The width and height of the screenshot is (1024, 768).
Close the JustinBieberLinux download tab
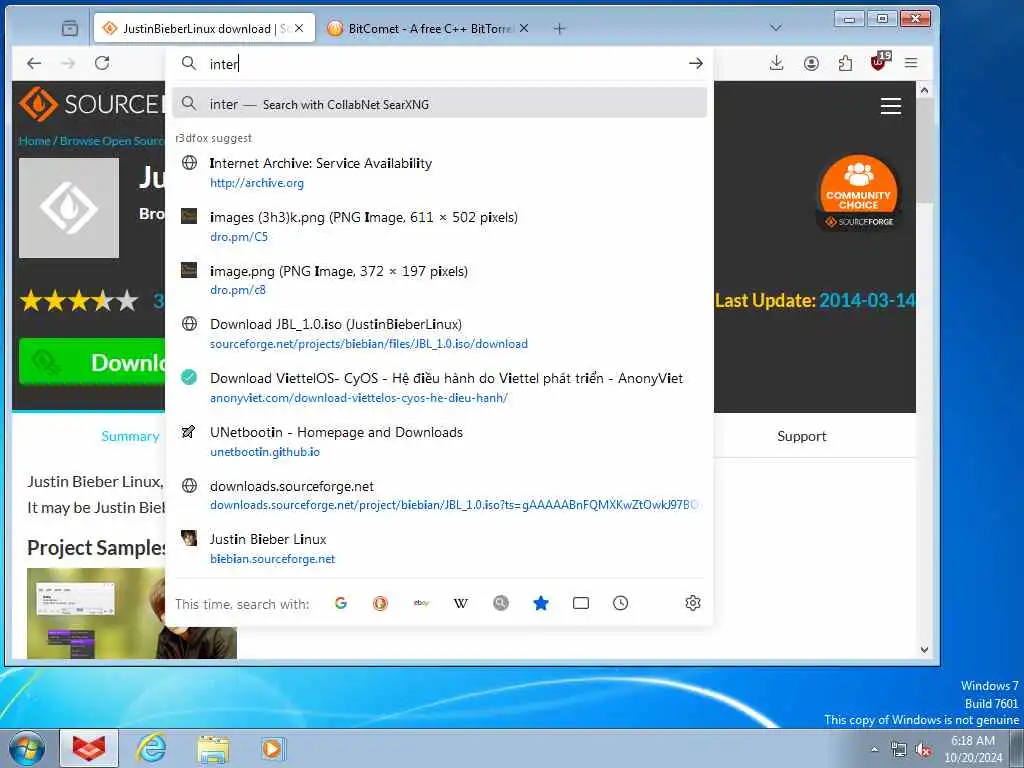[x=299, y=29]
